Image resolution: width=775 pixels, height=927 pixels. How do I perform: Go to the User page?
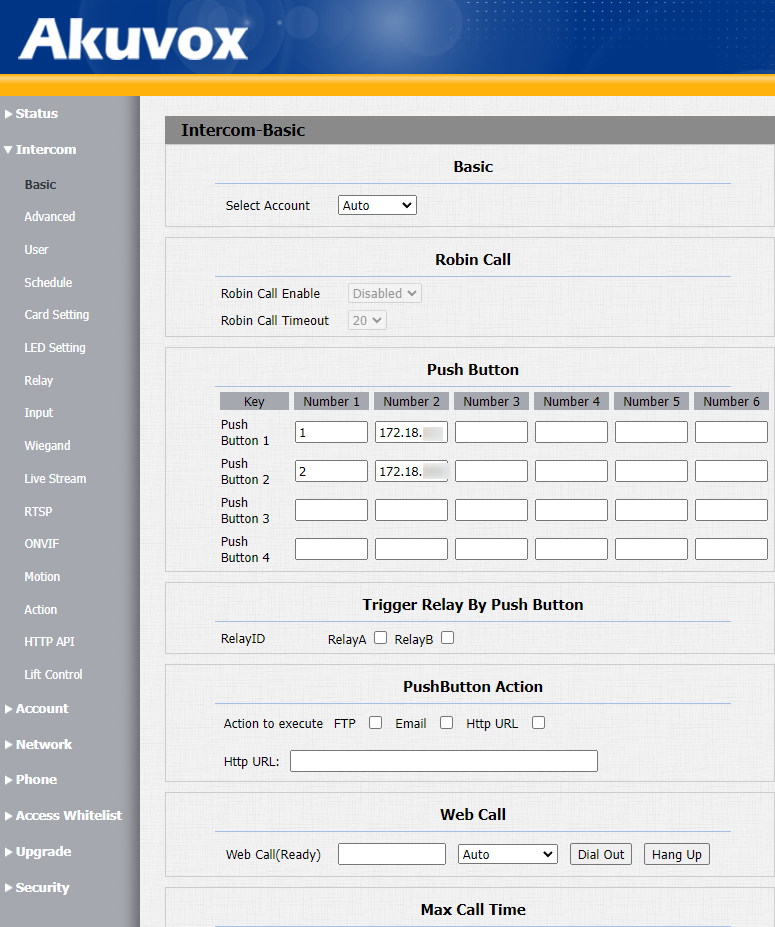(x=36, y=249)
